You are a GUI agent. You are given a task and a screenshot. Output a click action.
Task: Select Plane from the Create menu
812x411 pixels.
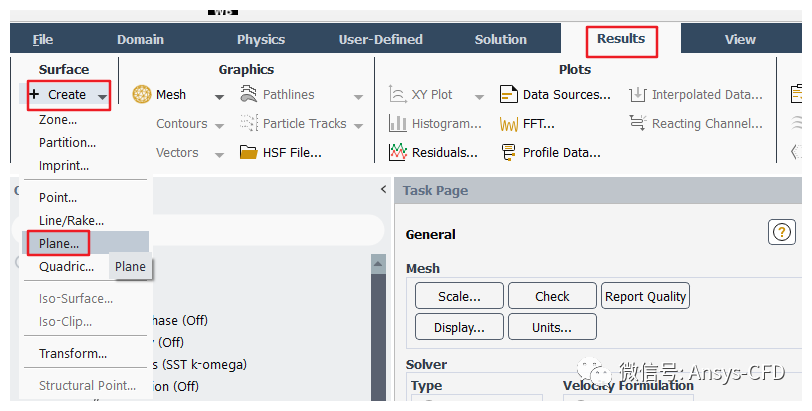pyautogui.click(x=59, y=243)
